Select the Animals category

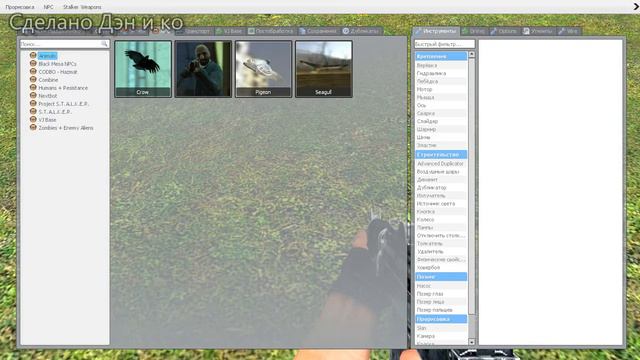(48, 56)
